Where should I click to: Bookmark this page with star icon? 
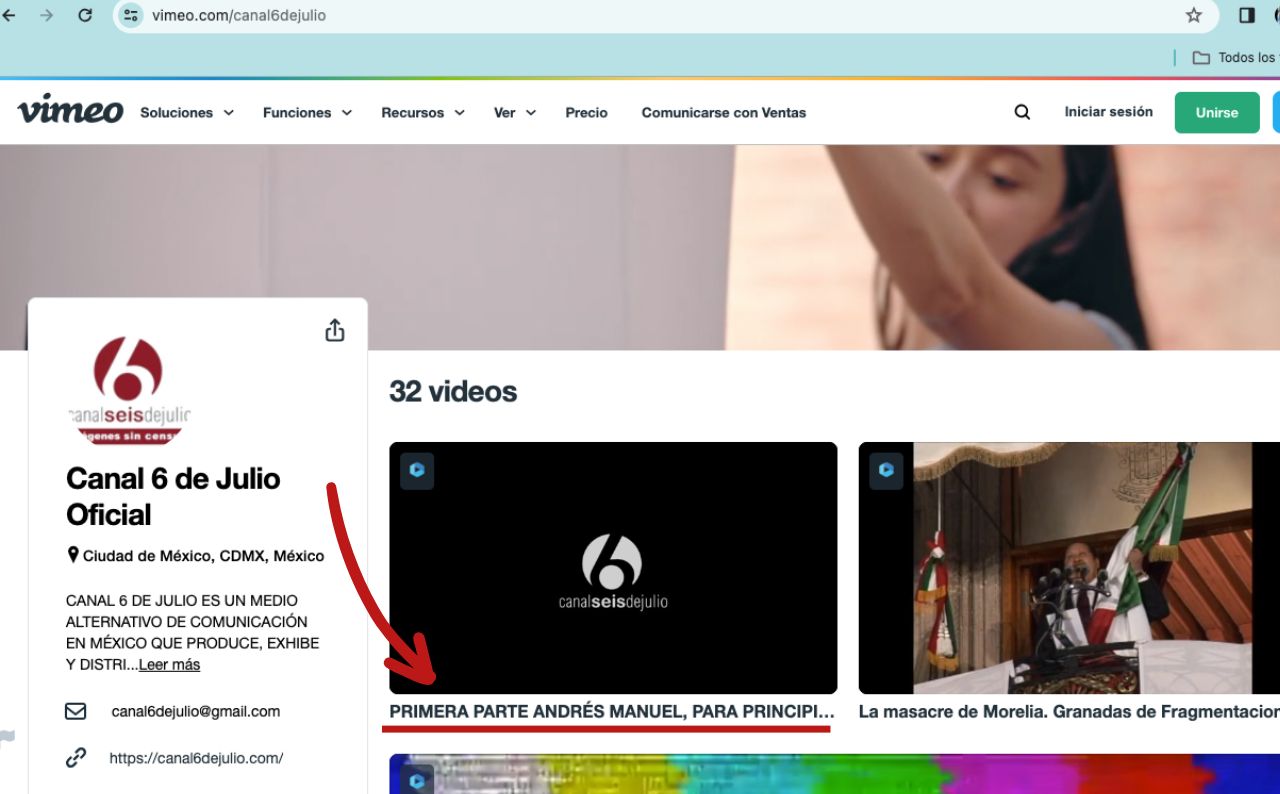click(x=1193, y=15)
